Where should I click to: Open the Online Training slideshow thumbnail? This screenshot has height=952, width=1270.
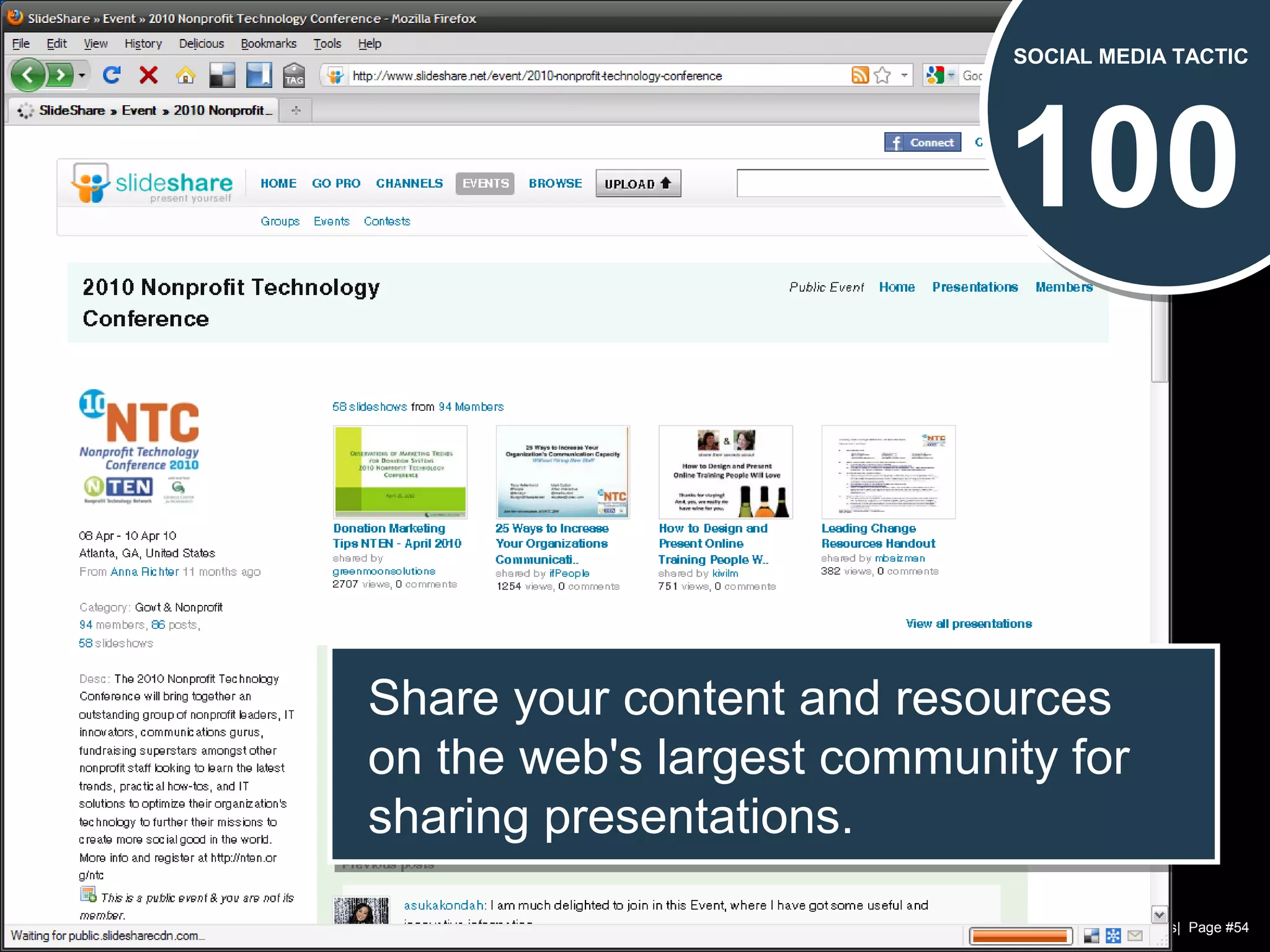pyautogui.click(x=726, y=472)
